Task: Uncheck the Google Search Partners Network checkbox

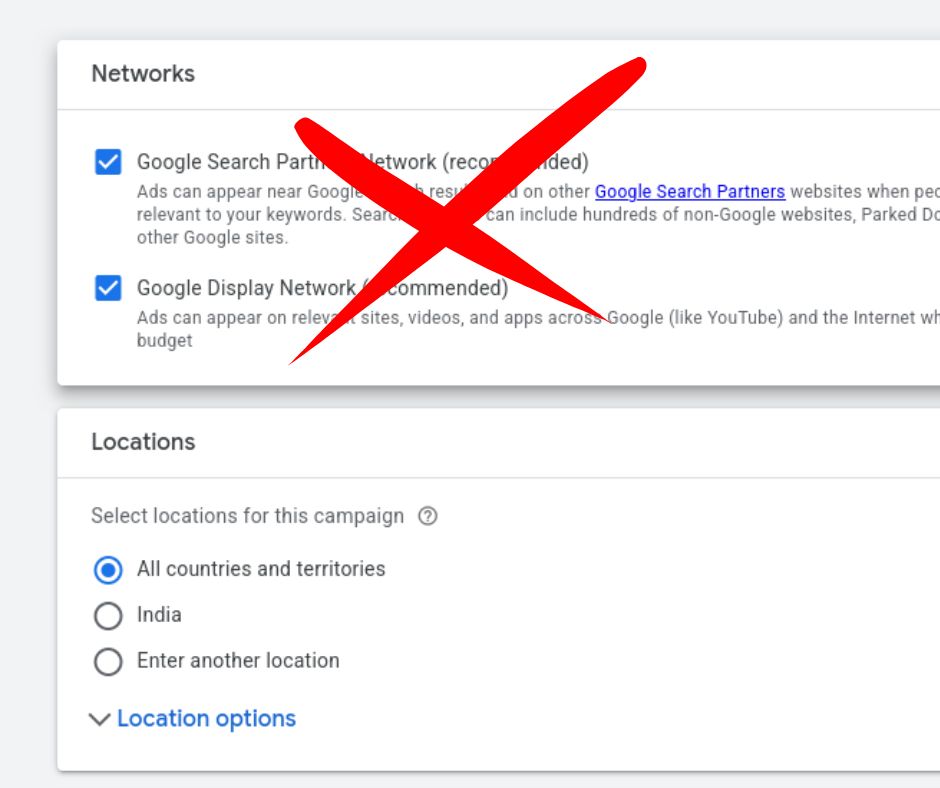Action: pyautogui.click(x=108, y=162)
